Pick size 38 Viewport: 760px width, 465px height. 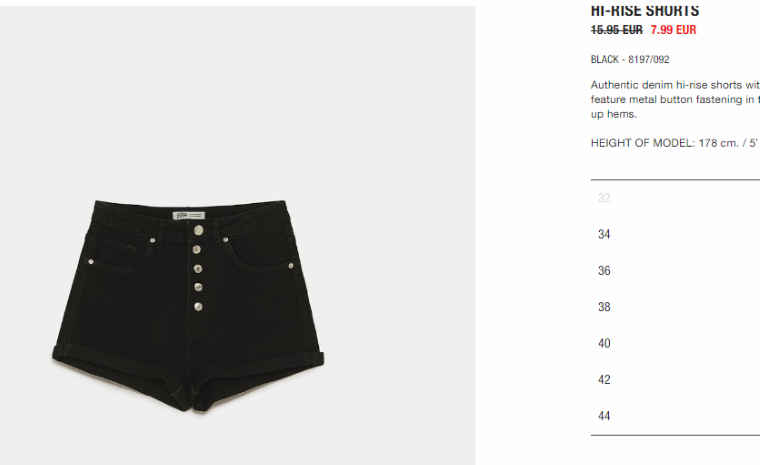coord(604,307)
